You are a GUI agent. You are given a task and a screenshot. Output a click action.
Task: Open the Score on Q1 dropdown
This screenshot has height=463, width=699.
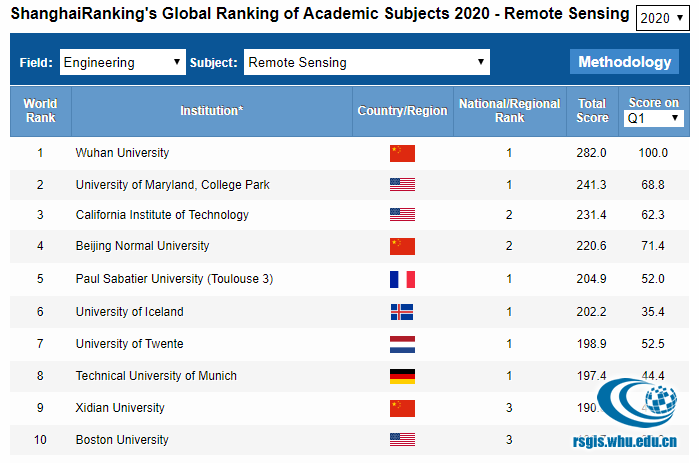pos(654,118)
